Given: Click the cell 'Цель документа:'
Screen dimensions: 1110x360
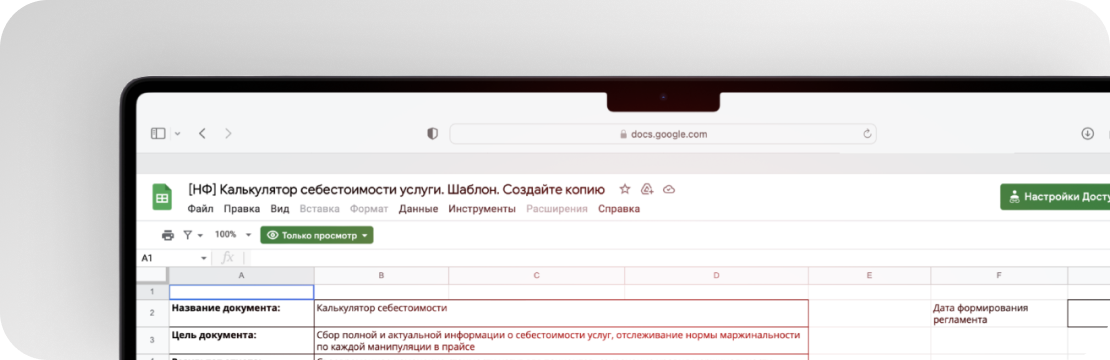Looking at the screenshot, I should coord(241,340).
